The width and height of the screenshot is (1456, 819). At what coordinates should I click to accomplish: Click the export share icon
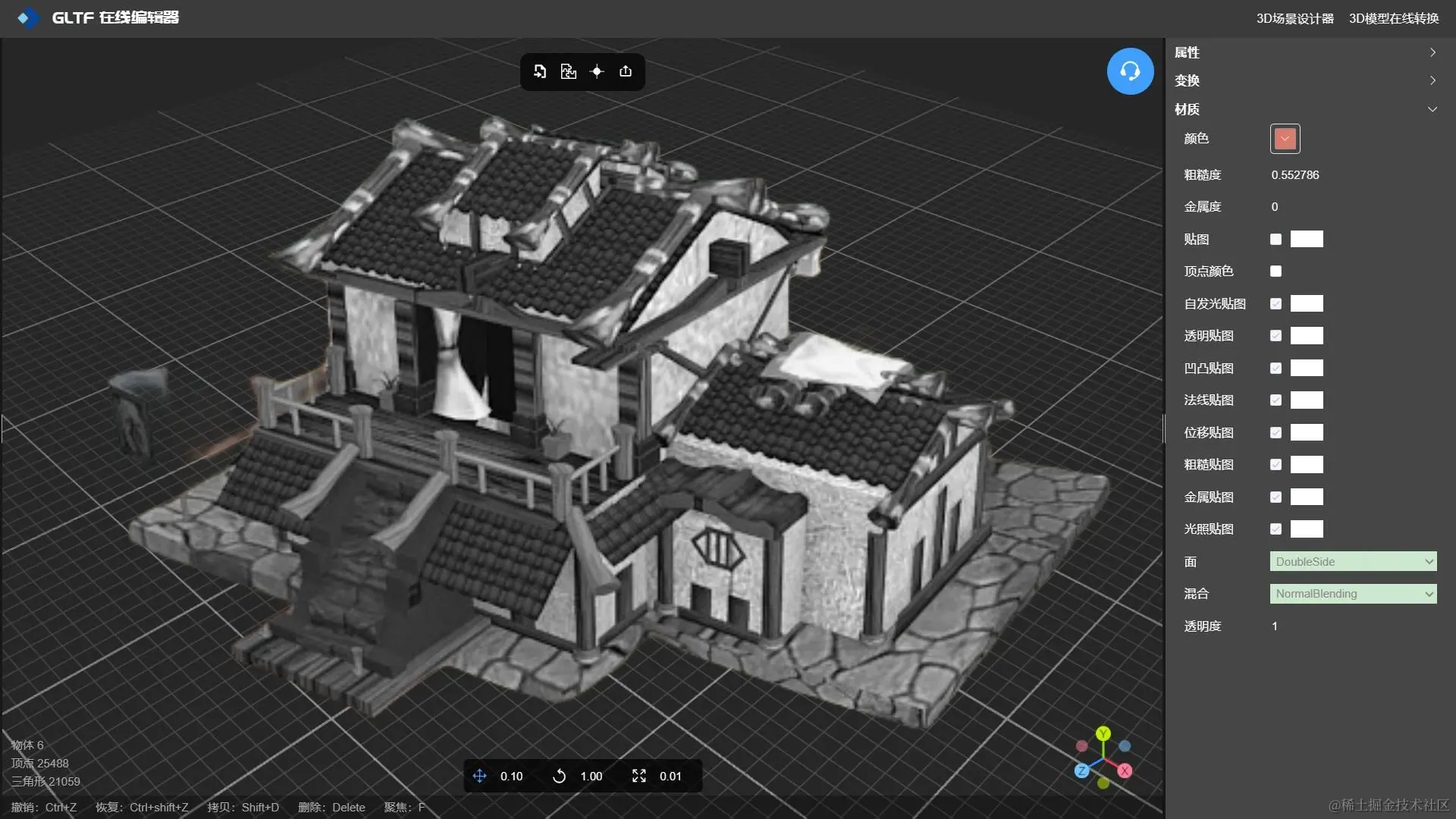626,71
